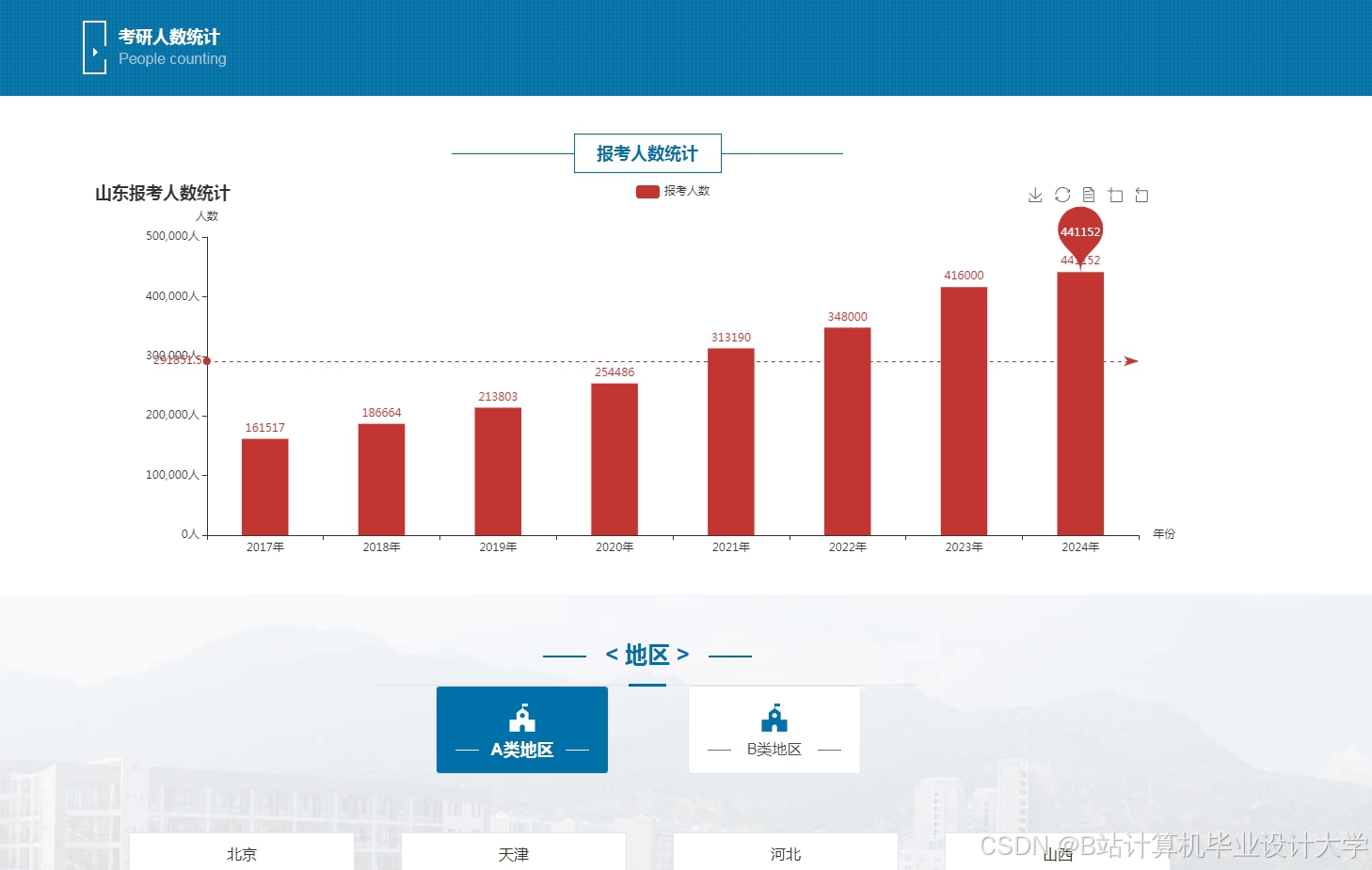The height and width of the screenshot is (870, 1372).
Task: Click the refresh/restore chart icon
Action: pyautogui.click(x=1061, y=195)
